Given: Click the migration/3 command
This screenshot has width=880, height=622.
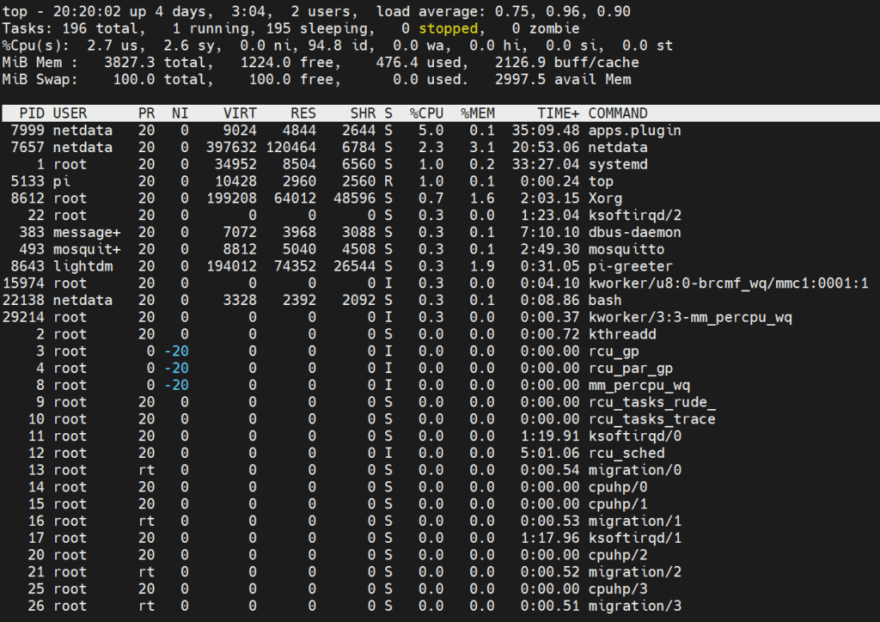Looking at the screenshot, I should pos(635,606).
